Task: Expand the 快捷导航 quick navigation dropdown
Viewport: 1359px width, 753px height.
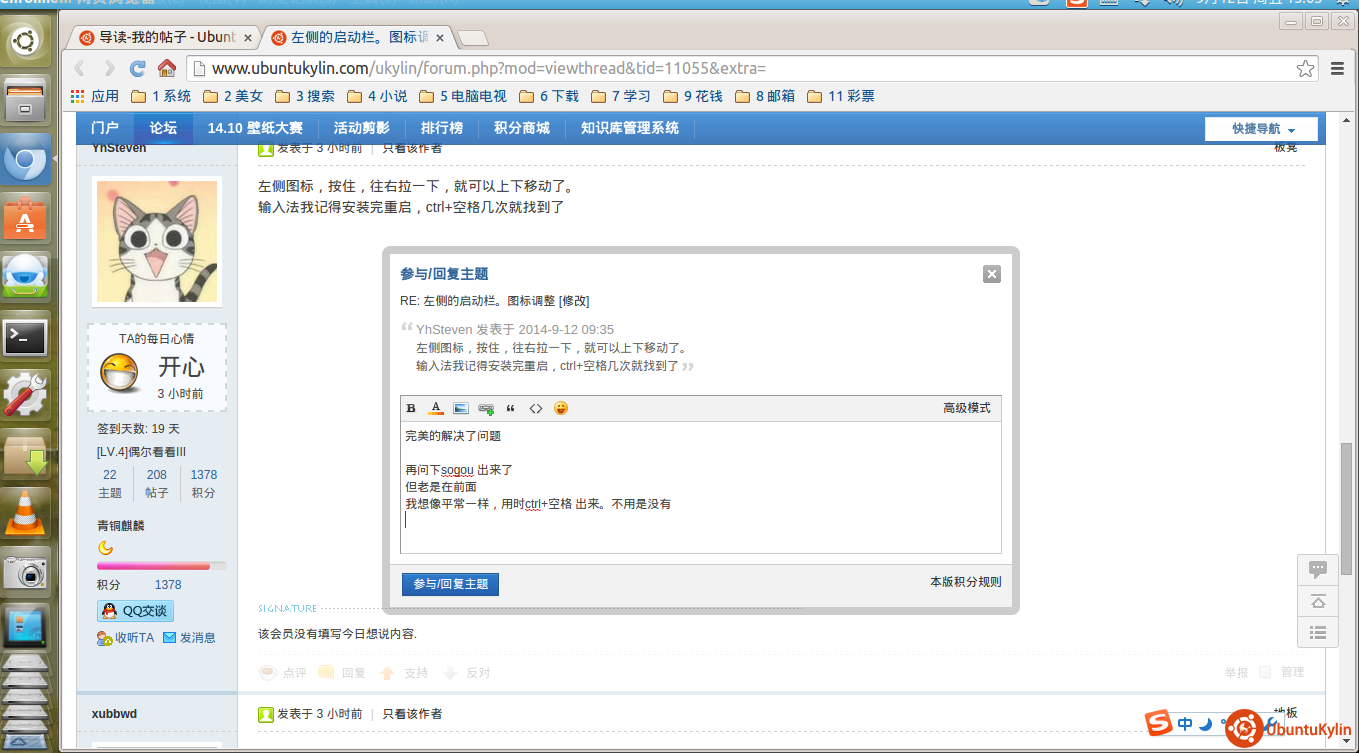Action: click(1261, 129)
